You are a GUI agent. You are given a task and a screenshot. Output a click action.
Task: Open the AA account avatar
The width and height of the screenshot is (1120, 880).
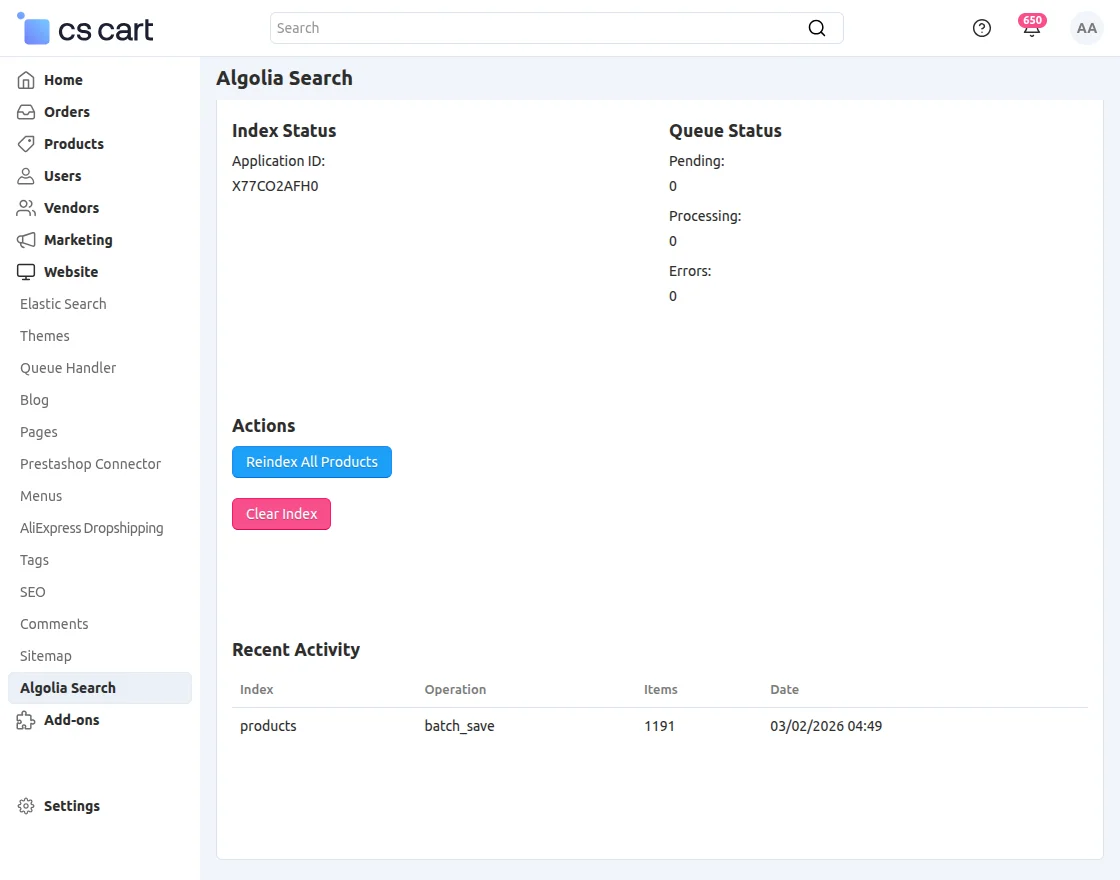pos(1086,28)
